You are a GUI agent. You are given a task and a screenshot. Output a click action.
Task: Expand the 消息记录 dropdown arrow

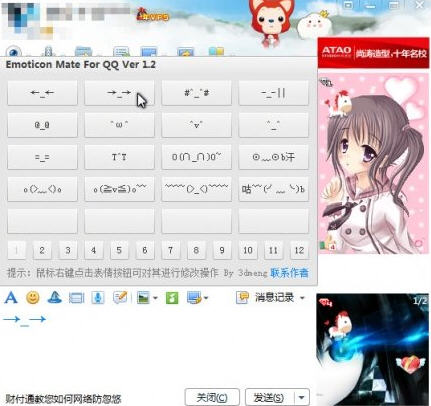point(302,298)
